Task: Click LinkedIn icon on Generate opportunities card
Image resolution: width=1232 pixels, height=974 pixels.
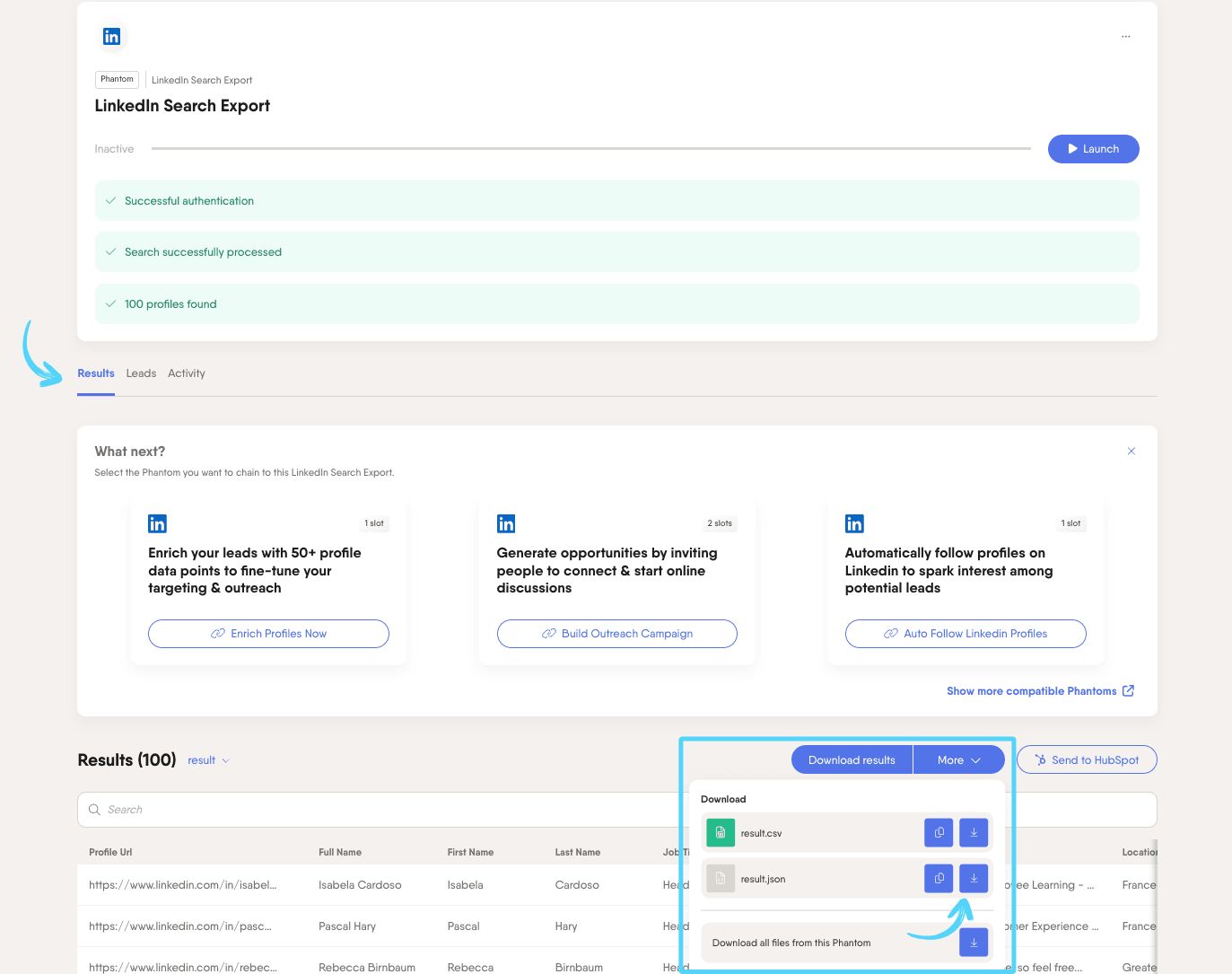Action: pyautogui.click(x=506, y=523)
